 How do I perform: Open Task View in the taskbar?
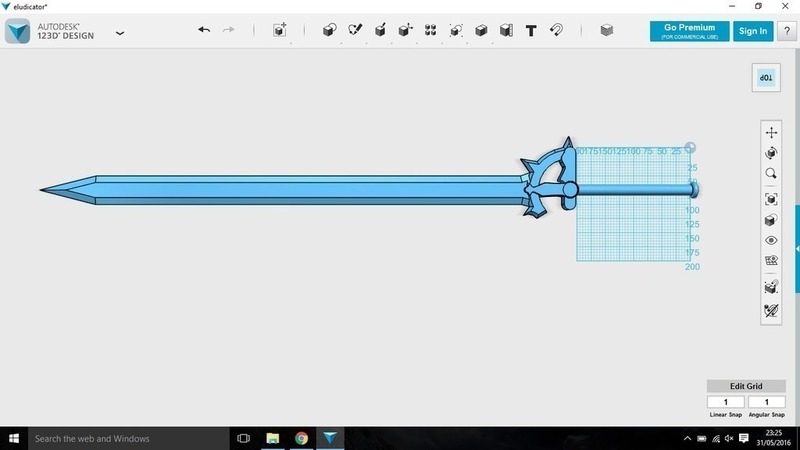pos(243,438)
